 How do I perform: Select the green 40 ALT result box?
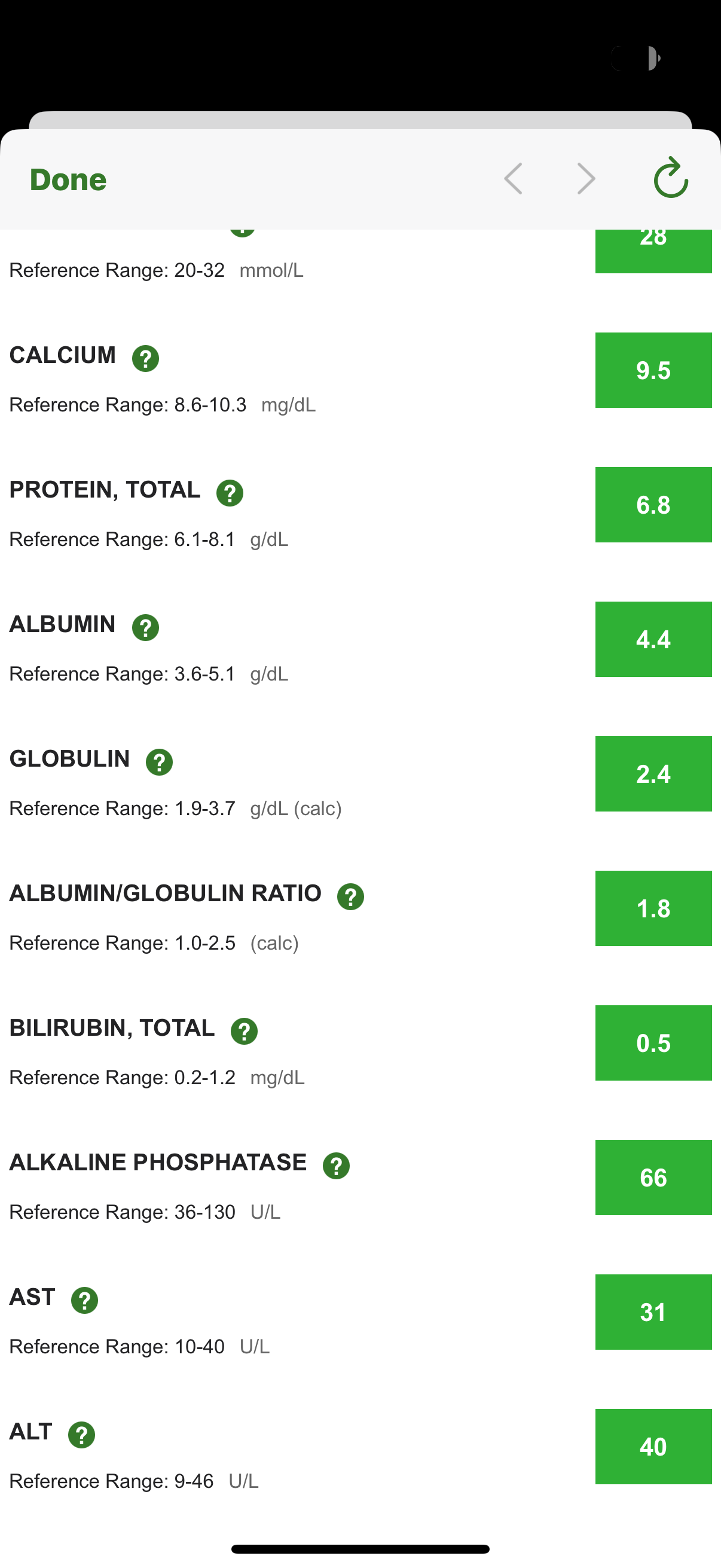(653, 1445)
